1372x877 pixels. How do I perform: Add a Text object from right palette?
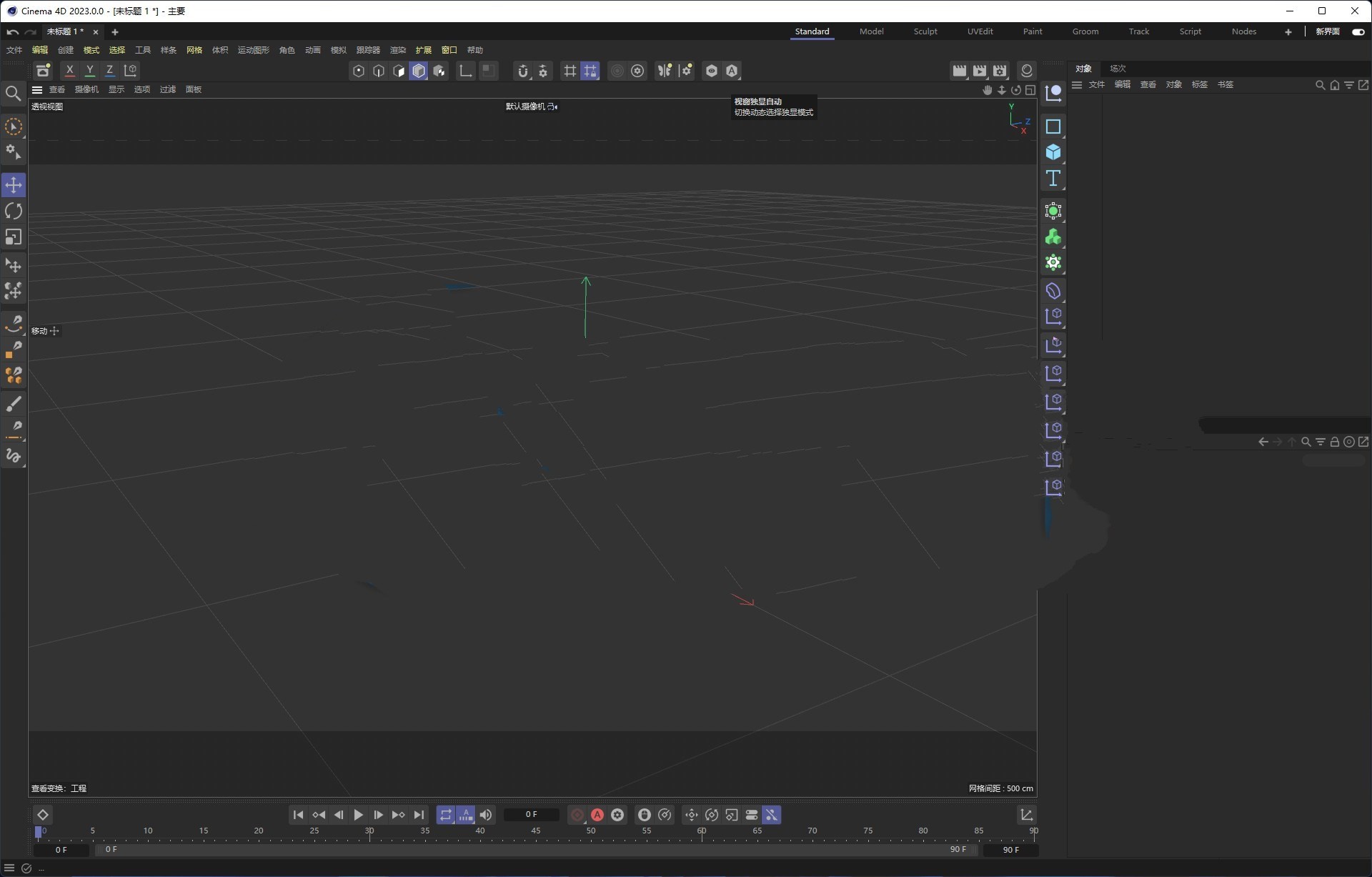coord(1053,178)
